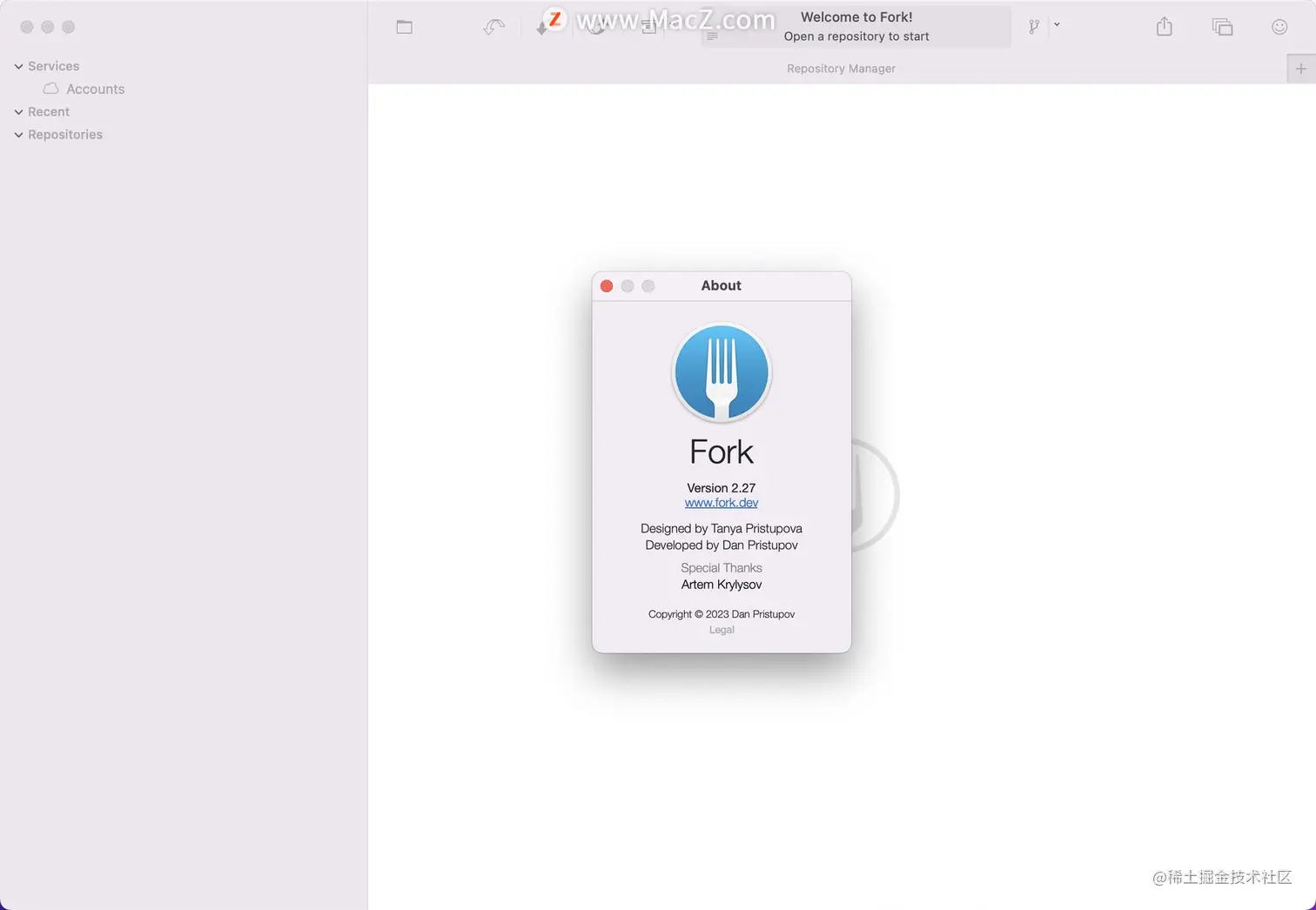Open the Legal link in About
1316x910 pixels.
click(x=722, y=630)
